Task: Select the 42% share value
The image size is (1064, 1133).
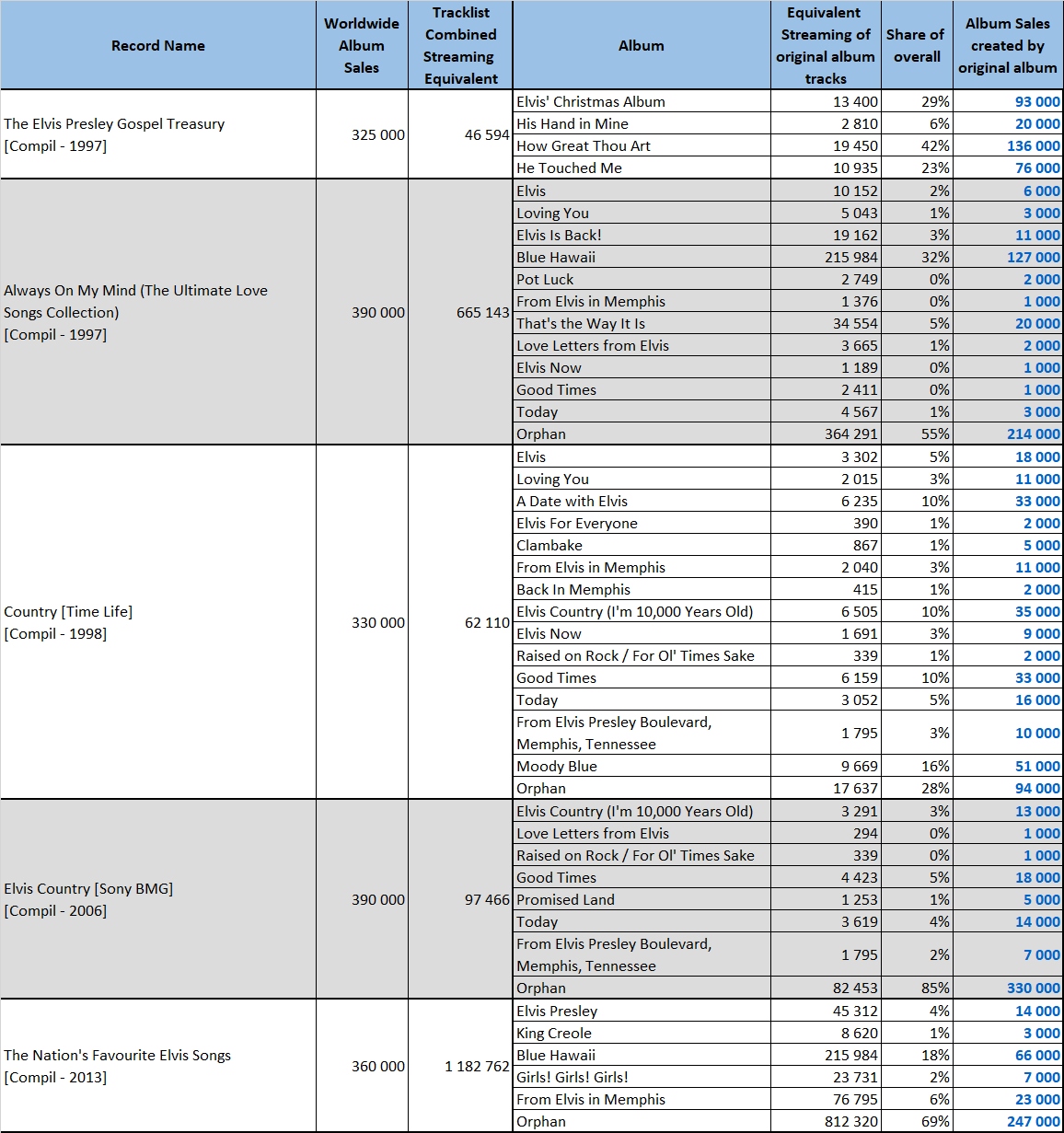Action: point(917,145)
